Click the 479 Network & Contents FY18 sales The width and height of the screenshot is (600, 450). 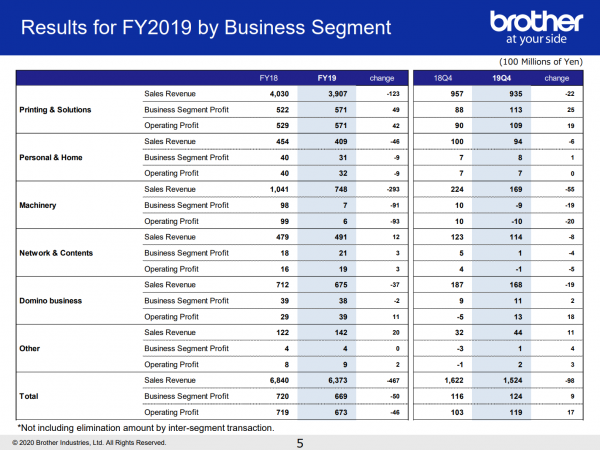[282, 237]
